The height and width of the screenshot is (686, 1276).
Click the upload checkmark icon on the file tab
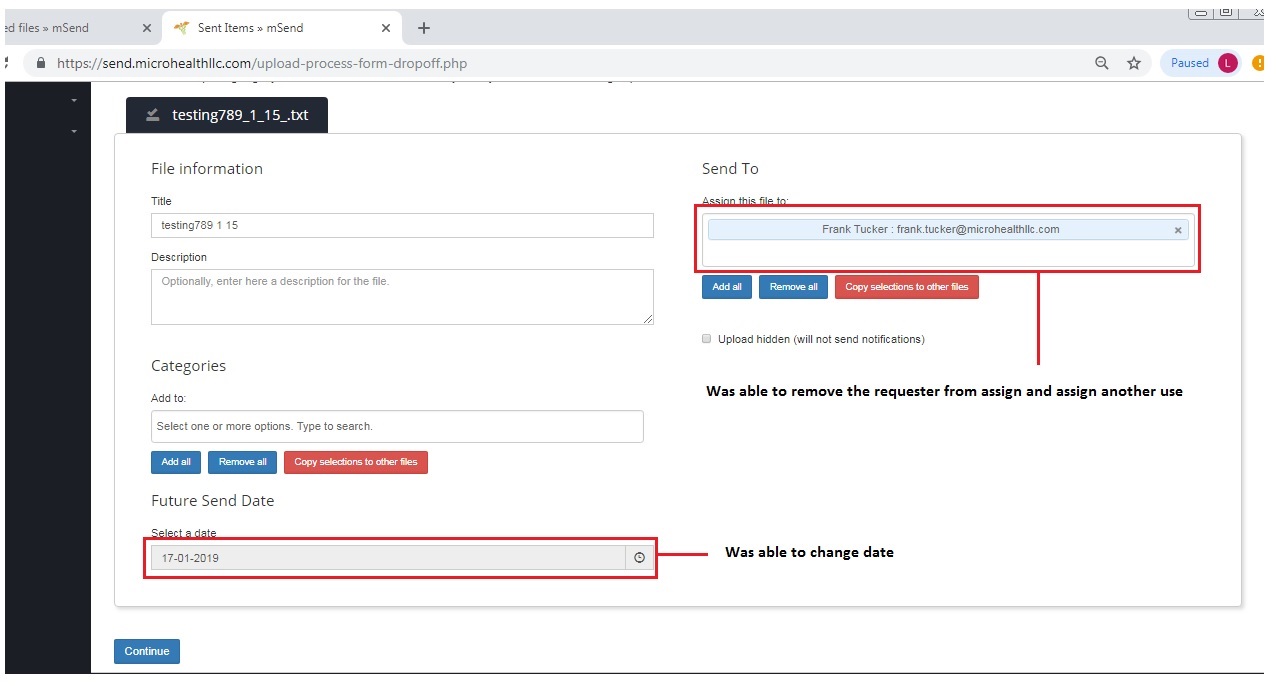click(x=152, y=114)
